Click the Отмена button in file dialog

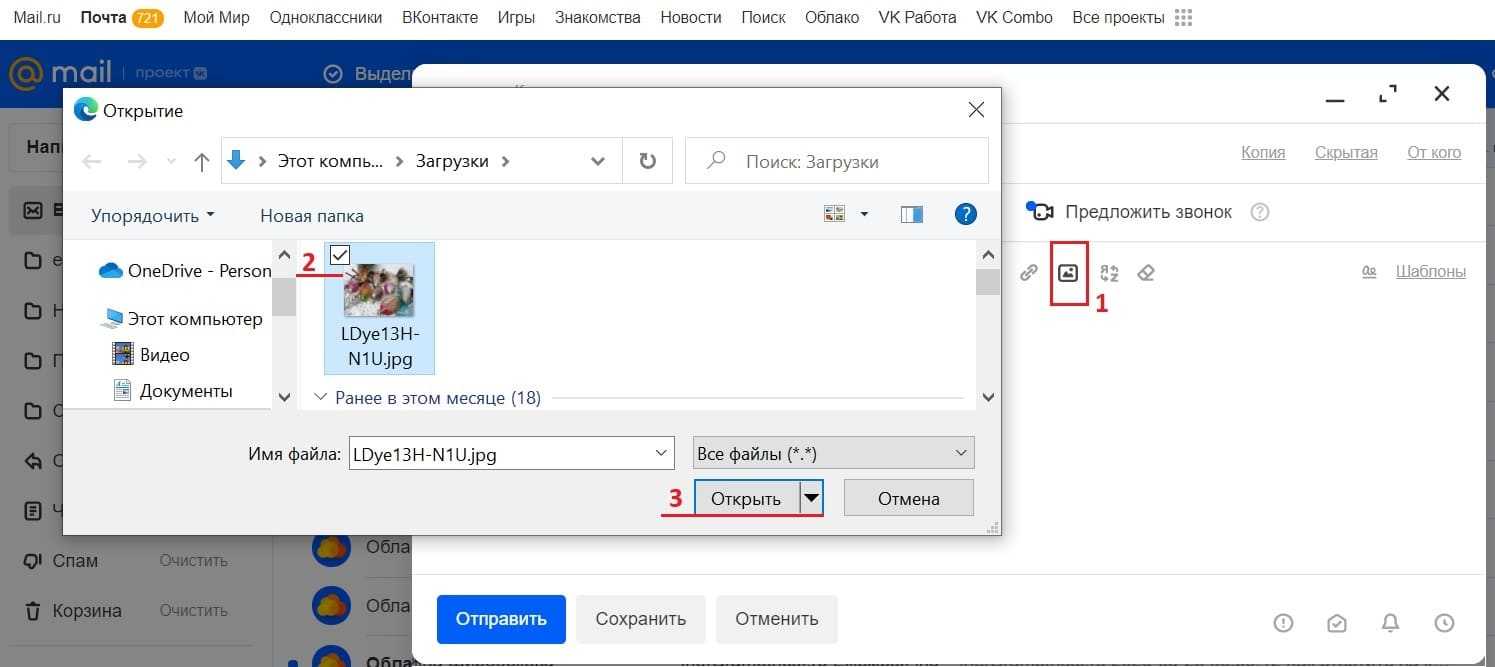pyautogui.click(x=908, y=498)
